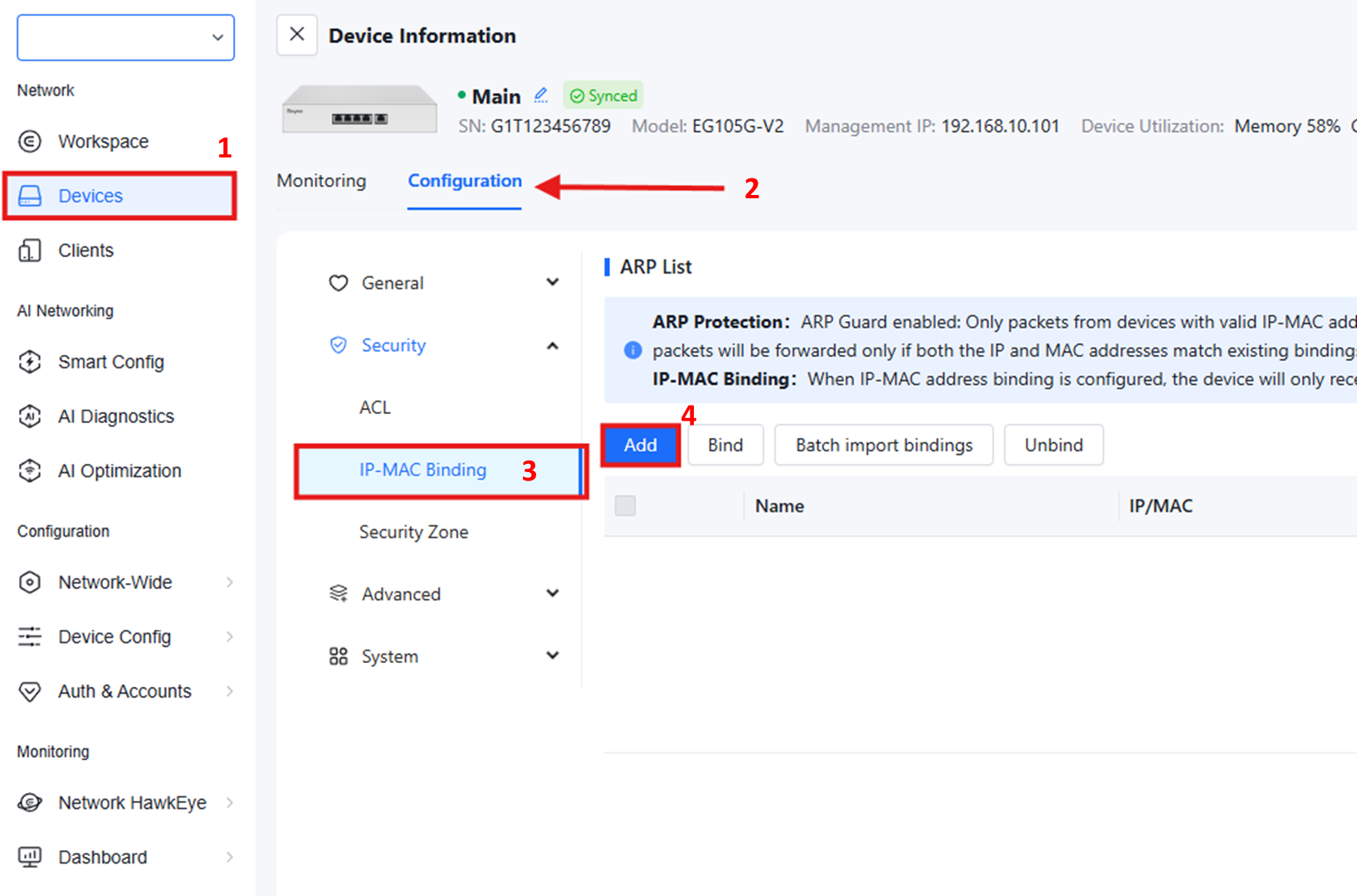Click the pencil edit icon beside Main
The image size is (1357, 896).
[x=541, y=95]
